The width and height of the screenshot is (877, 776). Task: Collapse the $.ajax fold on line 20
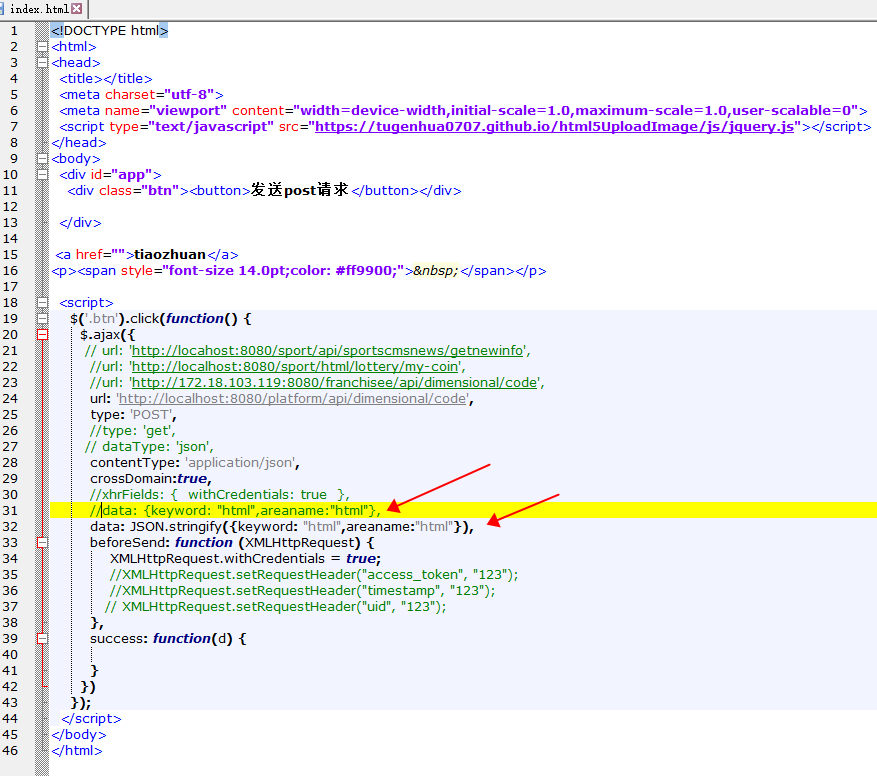pos(42,335)
